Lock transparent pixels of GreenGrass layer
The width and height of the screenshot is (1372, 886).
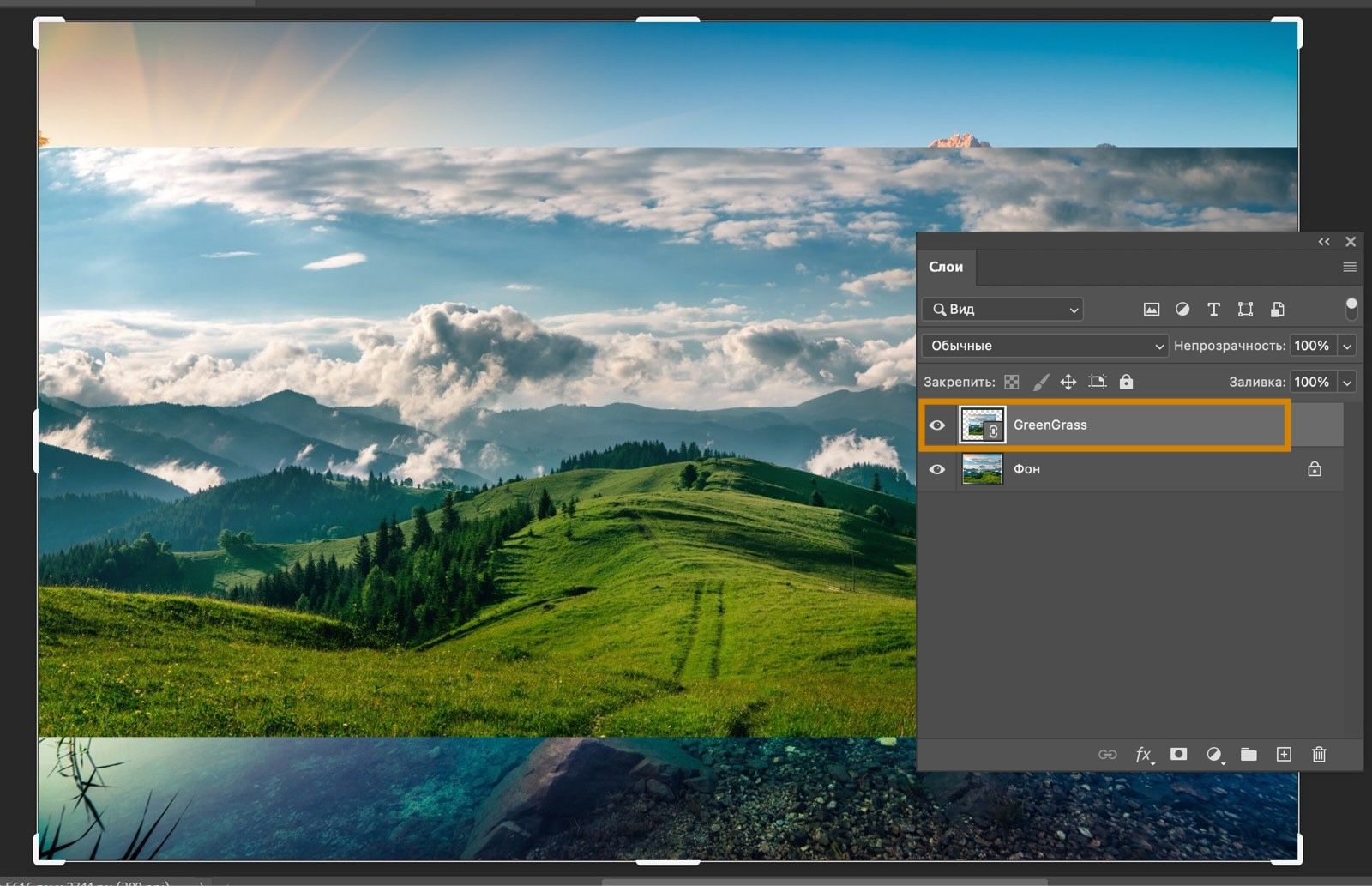tap(1013, 382)
